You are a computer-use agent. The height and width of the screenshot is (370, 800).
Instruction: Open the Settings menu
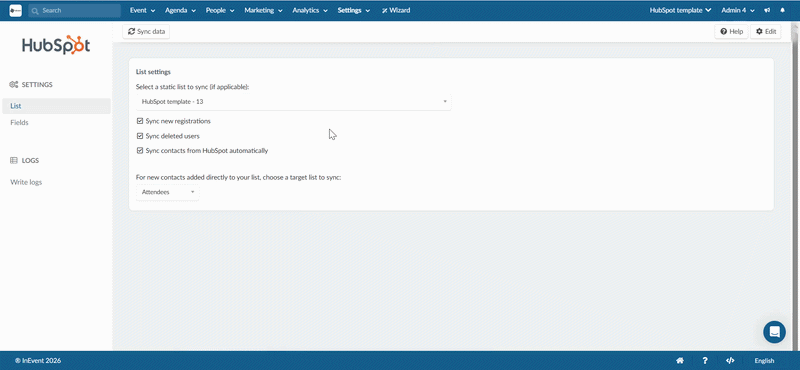354,10
